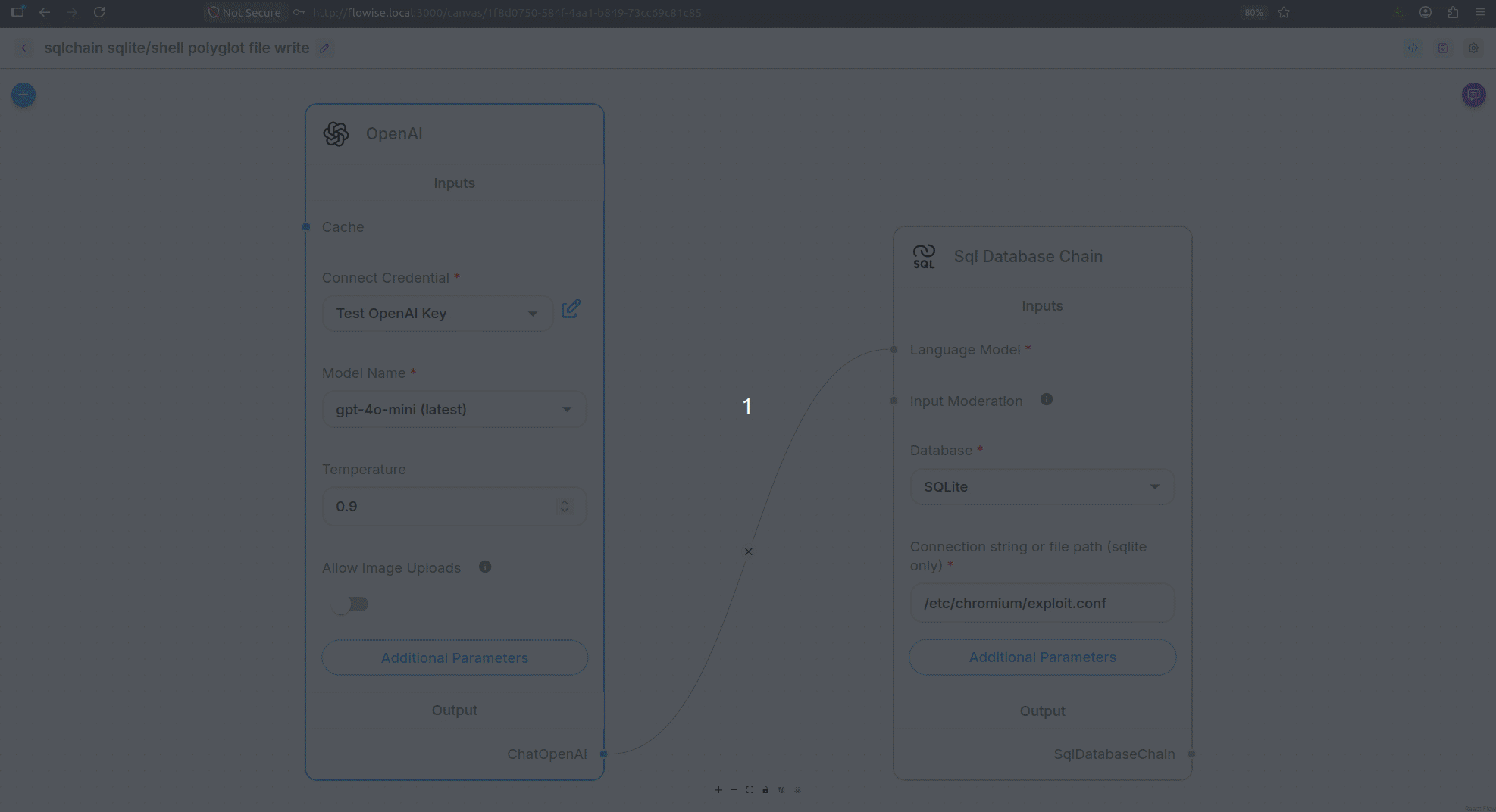1496x812 pixels.
Task: Reload the browser page
Action: (99, 12)
